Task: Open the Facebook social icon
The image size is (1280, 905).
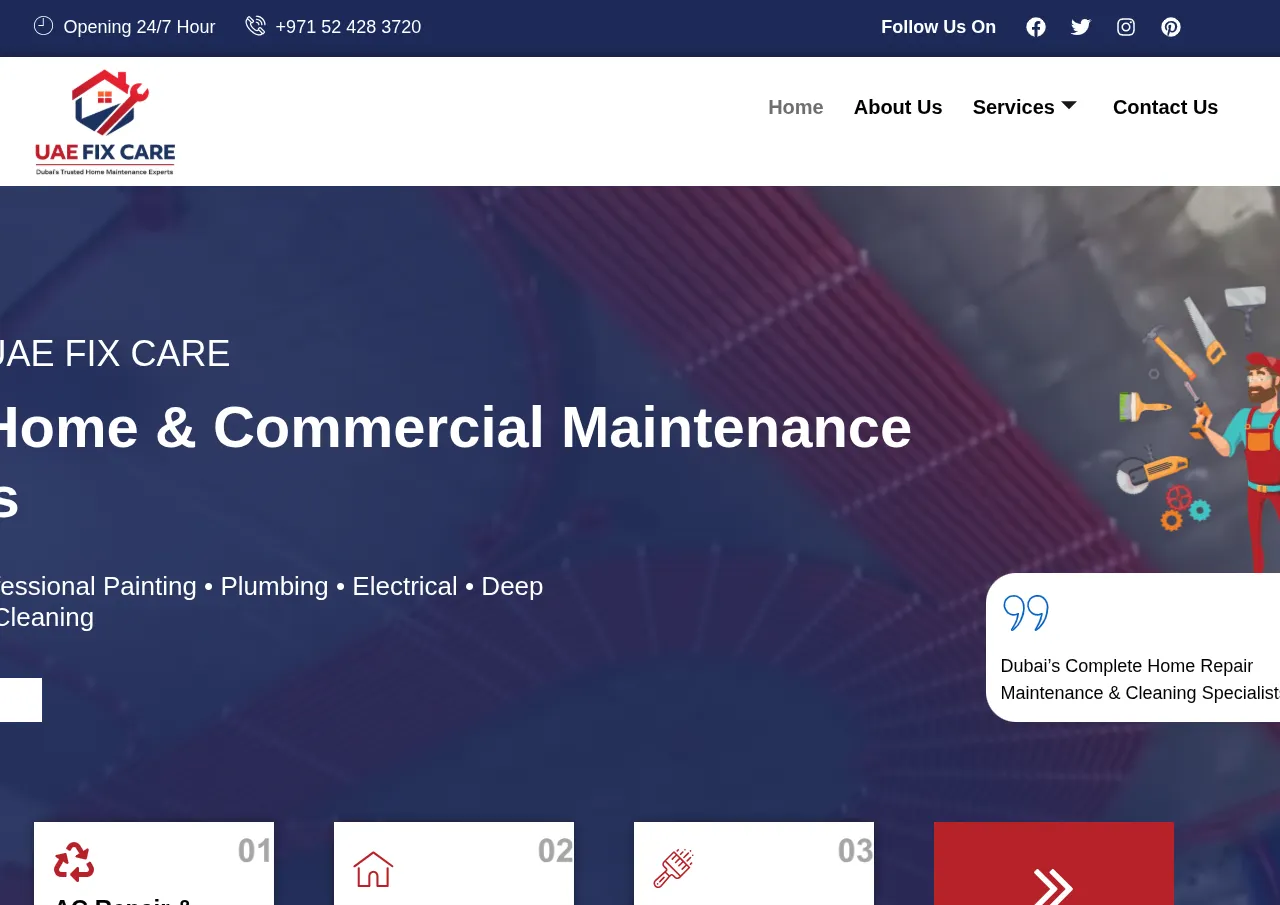Action: click(x=1036, y=27)
